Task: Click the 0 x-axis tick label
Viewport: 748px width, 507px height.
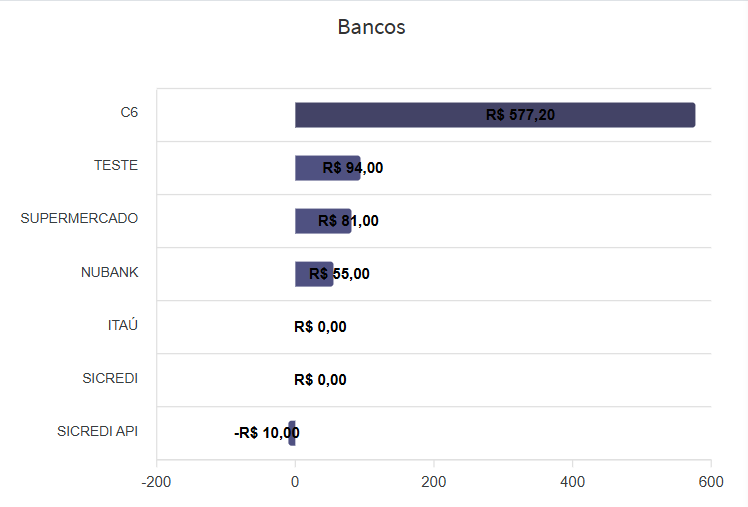Action: tap(295, 482)
